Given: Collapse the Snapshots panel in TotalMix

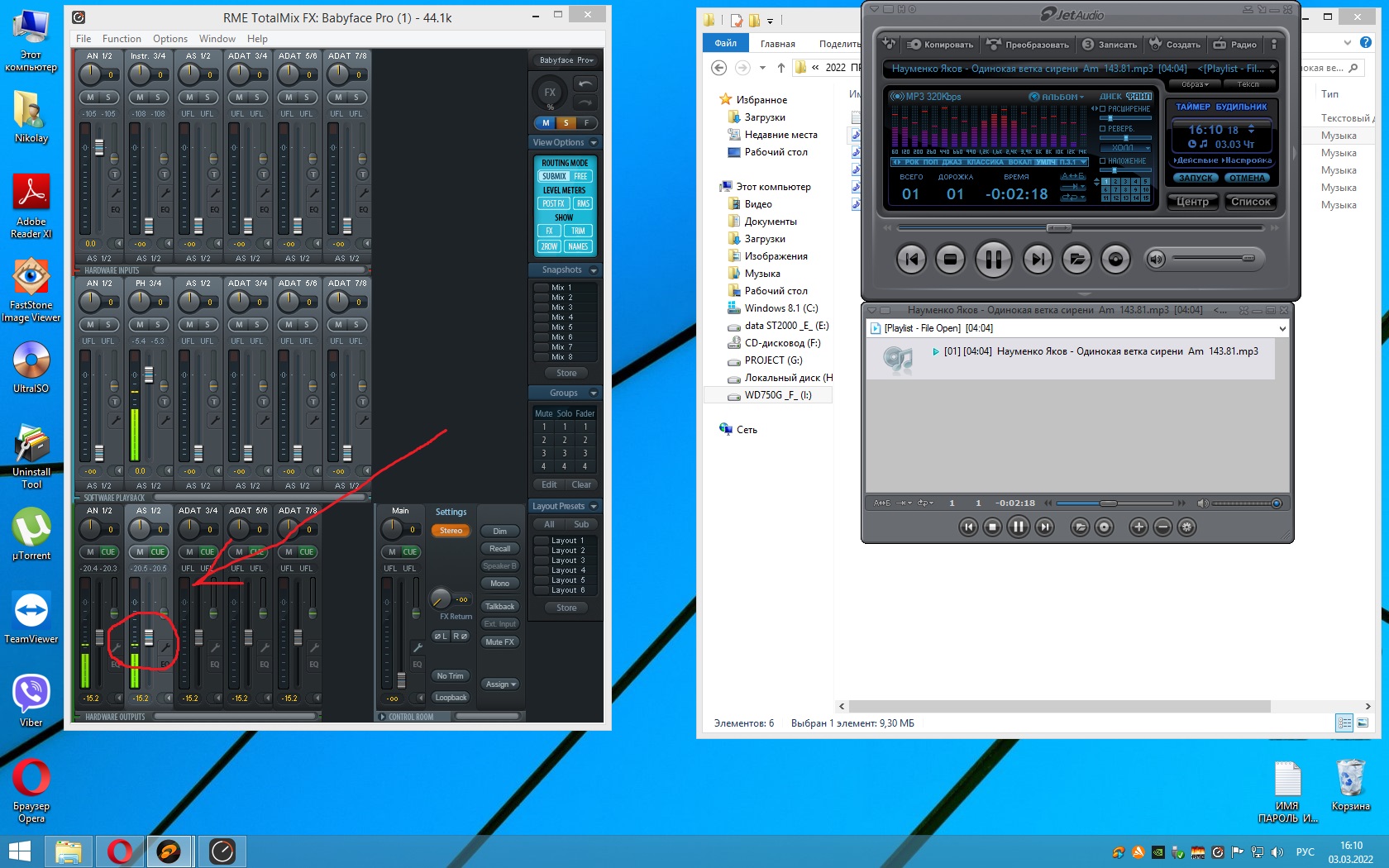Looking at the screenshot, I should pos(594,270).
